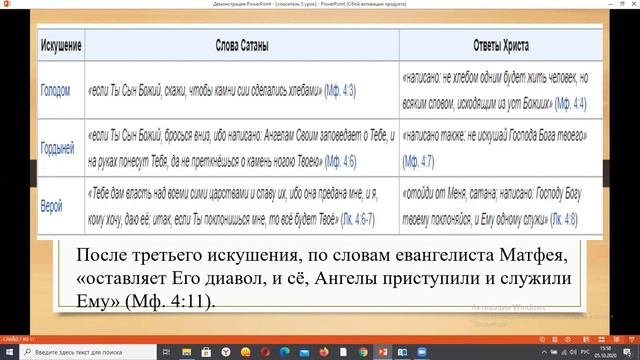Follow the (Лк. 4:6-7) reference link
Screen dimensions: 640x360
tap(358, 220)
